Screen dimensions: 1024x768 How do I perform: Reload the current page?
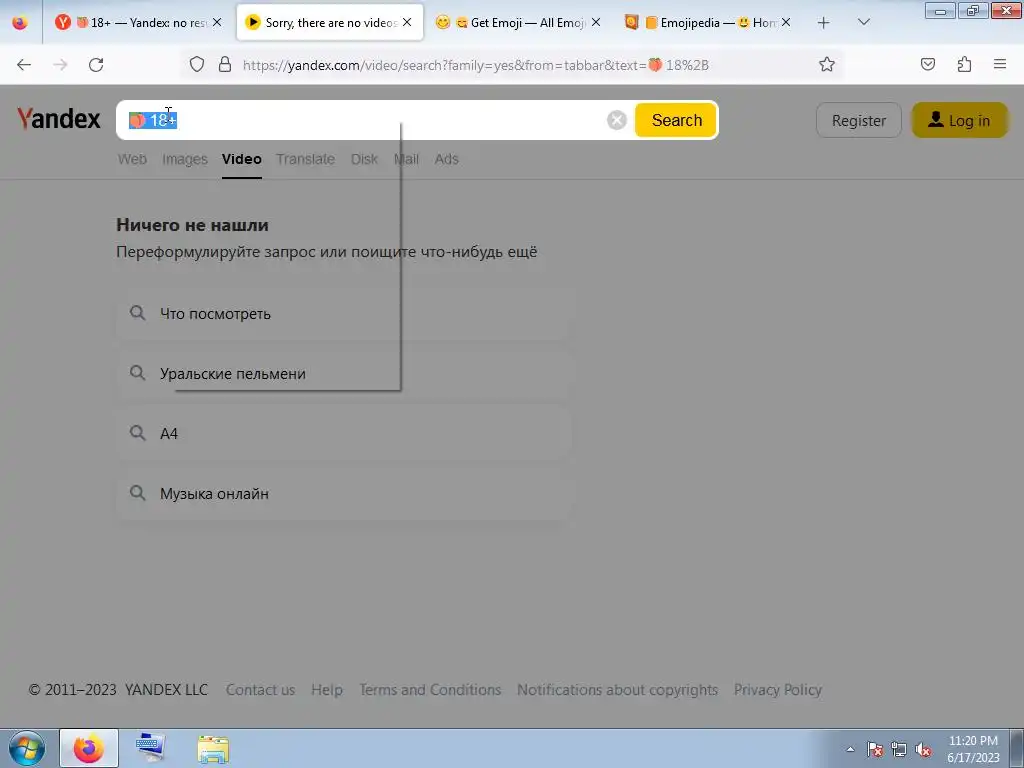96,65
